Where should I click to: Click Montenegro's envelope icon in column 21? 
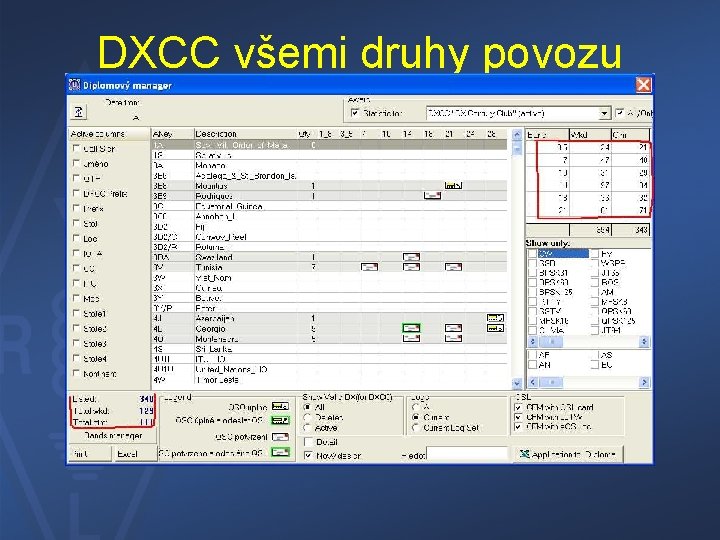tap(453, 338)
